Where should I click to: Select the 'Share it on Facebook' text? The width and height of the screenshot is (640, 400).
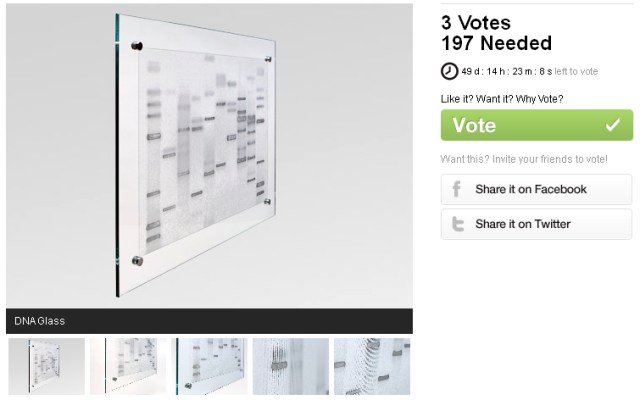pos(530,189)
